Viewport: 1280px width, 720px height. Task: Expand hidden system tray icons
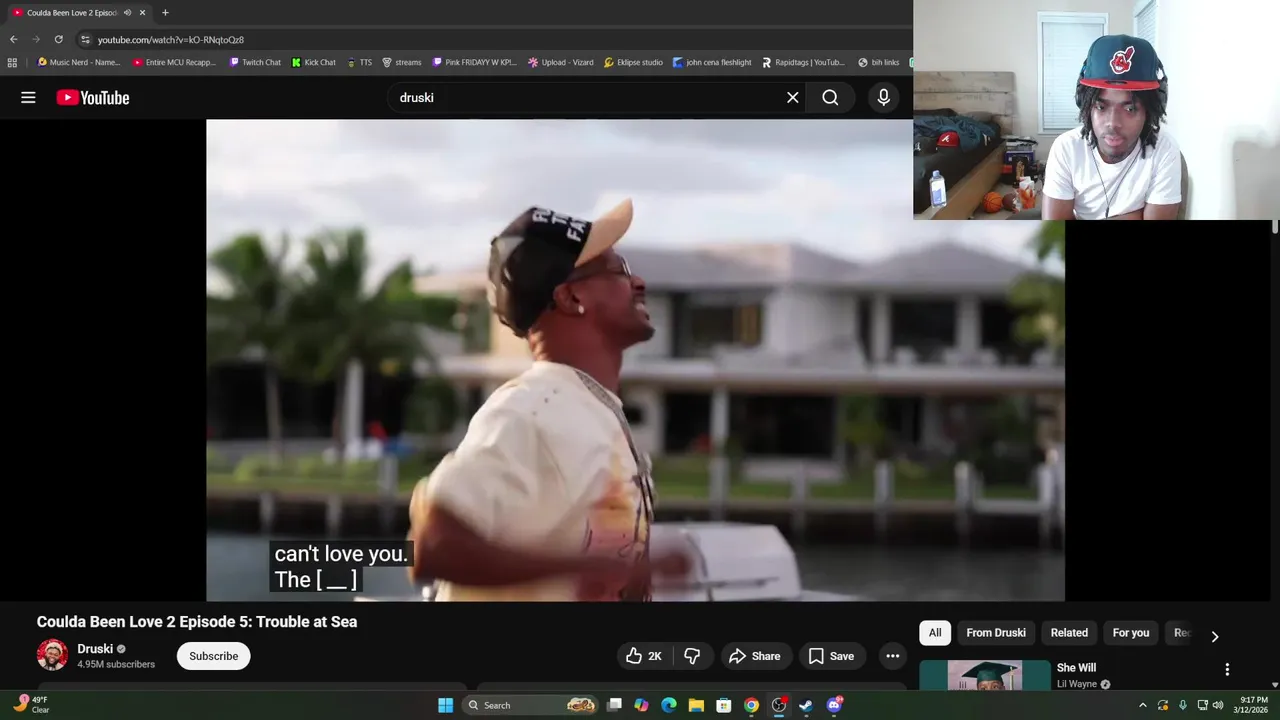point(1143,705)
